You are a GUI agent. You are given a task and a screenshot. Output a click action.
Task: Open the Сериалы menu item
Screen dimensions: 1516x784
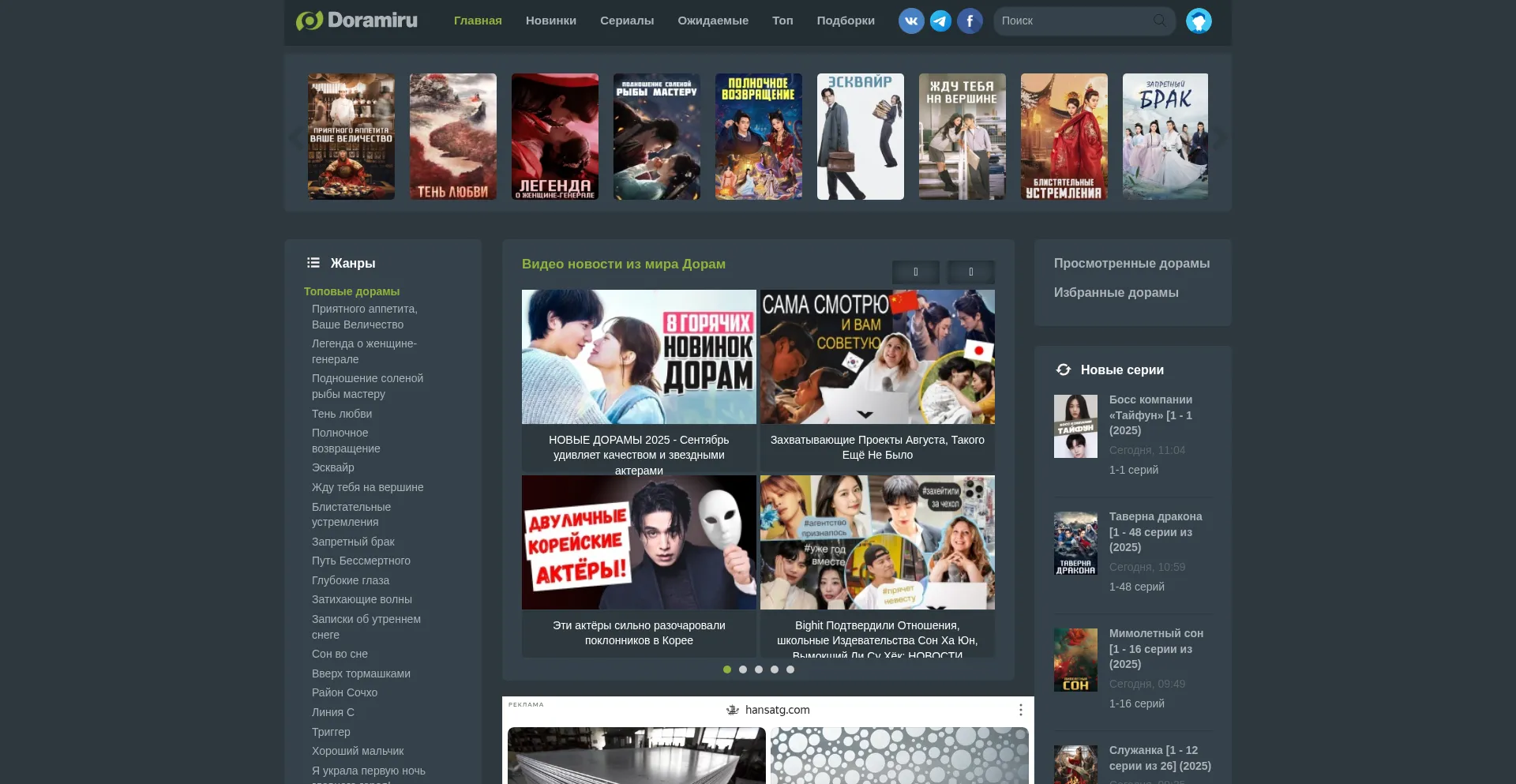(627, 21)
